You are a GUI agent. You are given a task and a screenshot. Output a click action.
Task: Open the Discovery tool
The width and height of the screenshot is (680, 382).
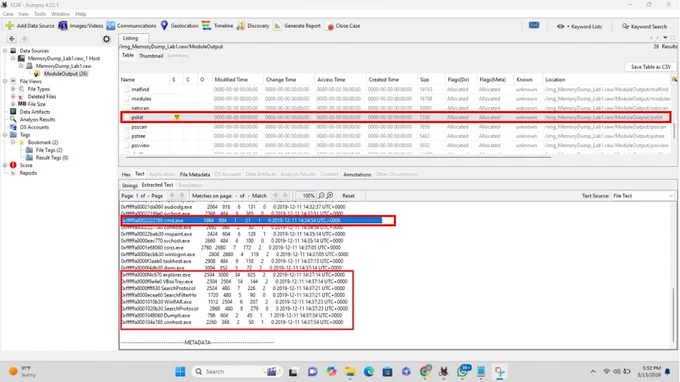pos(253,26)
